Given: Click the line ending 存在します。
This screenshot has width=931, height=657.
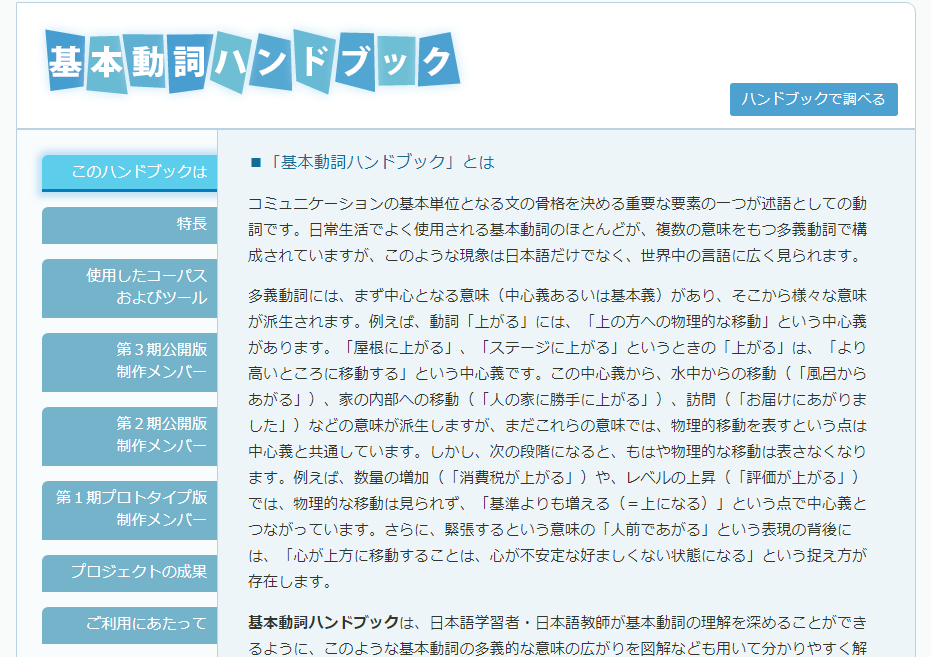Looking at the screenshot, I should [x=290, y=582].
